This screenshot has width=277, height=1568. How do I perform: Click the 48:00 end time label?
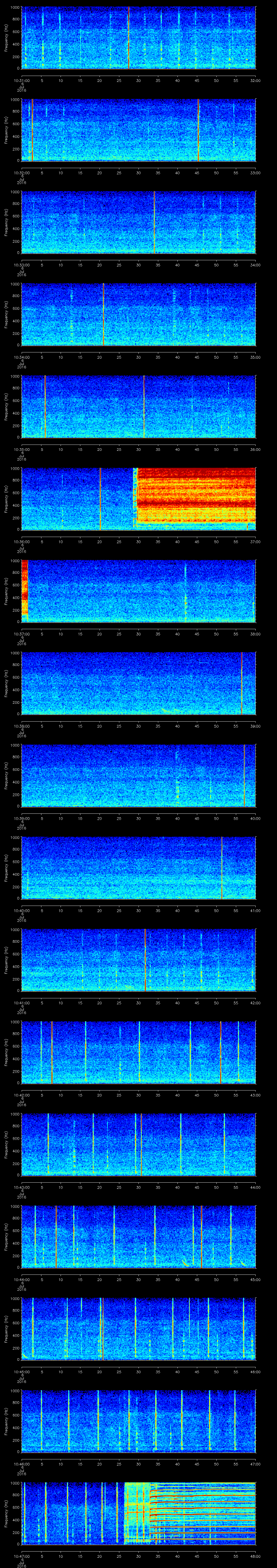click(255, 1556)
